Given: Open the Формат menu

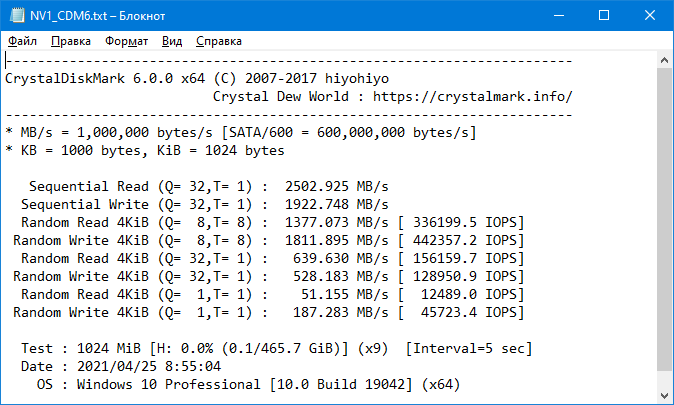Looking at the screenshot, I should click(x=126, y=41).
